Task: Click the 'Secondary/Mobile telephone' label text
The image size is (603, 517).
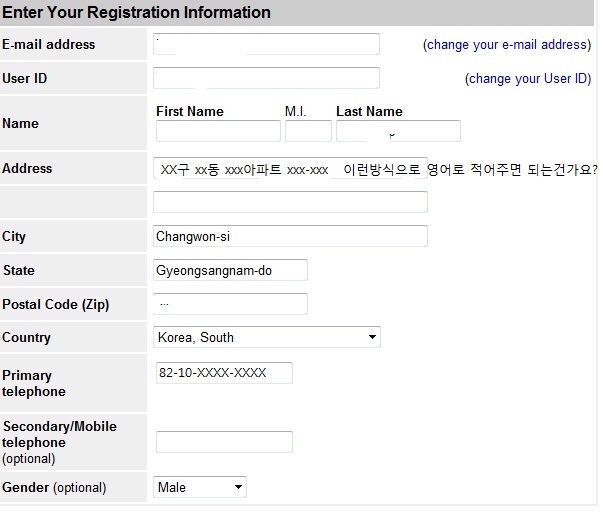Action: click(59, 434)
